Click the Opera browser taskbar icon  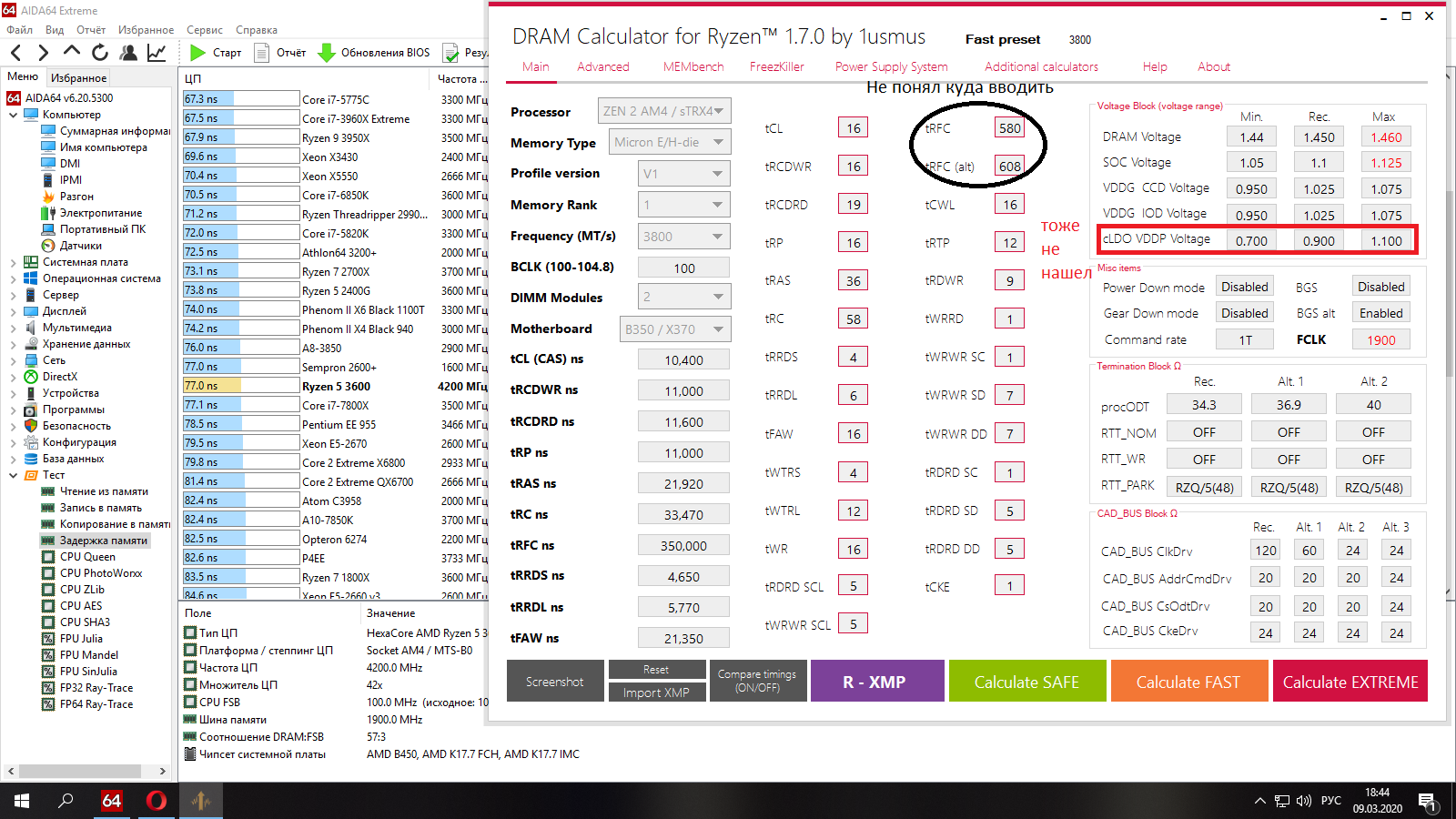coord(156,801)
